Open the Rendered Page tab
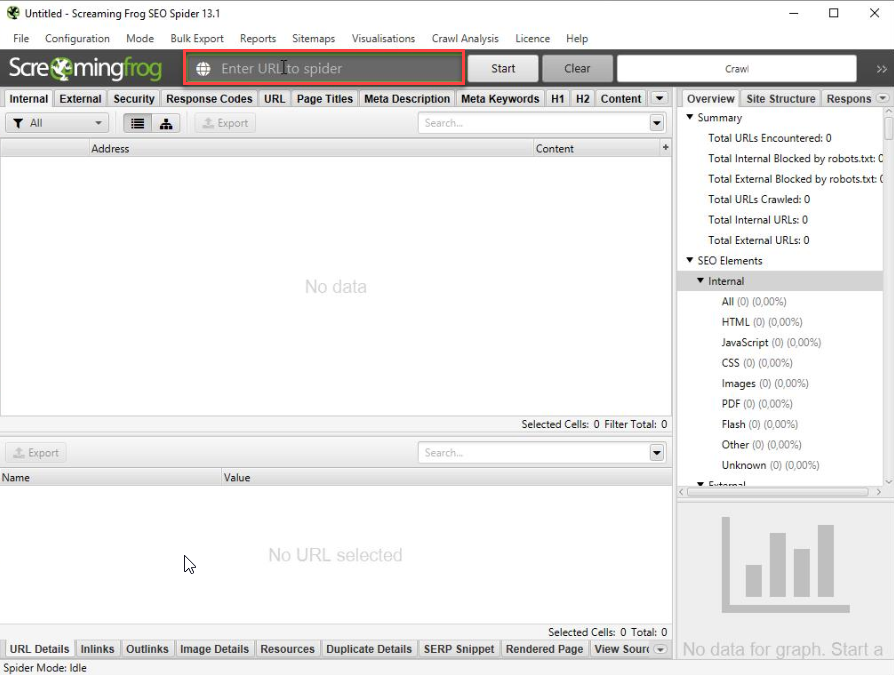The width and height of the screenshot is (894, 675). click(x=544, y=649)
